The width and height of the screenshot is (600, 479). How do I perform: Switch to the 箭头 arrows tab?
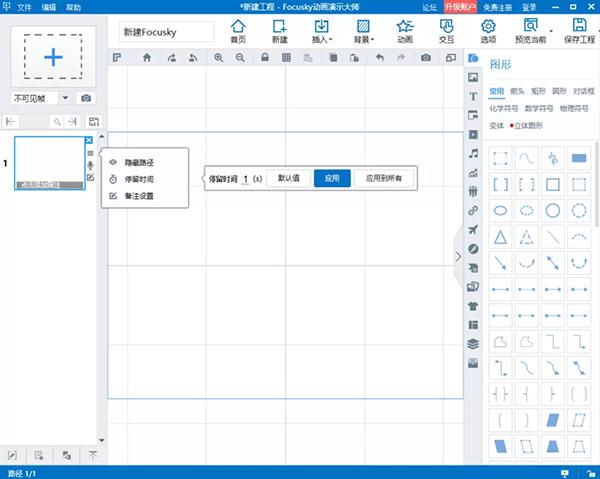coord(517,91)
